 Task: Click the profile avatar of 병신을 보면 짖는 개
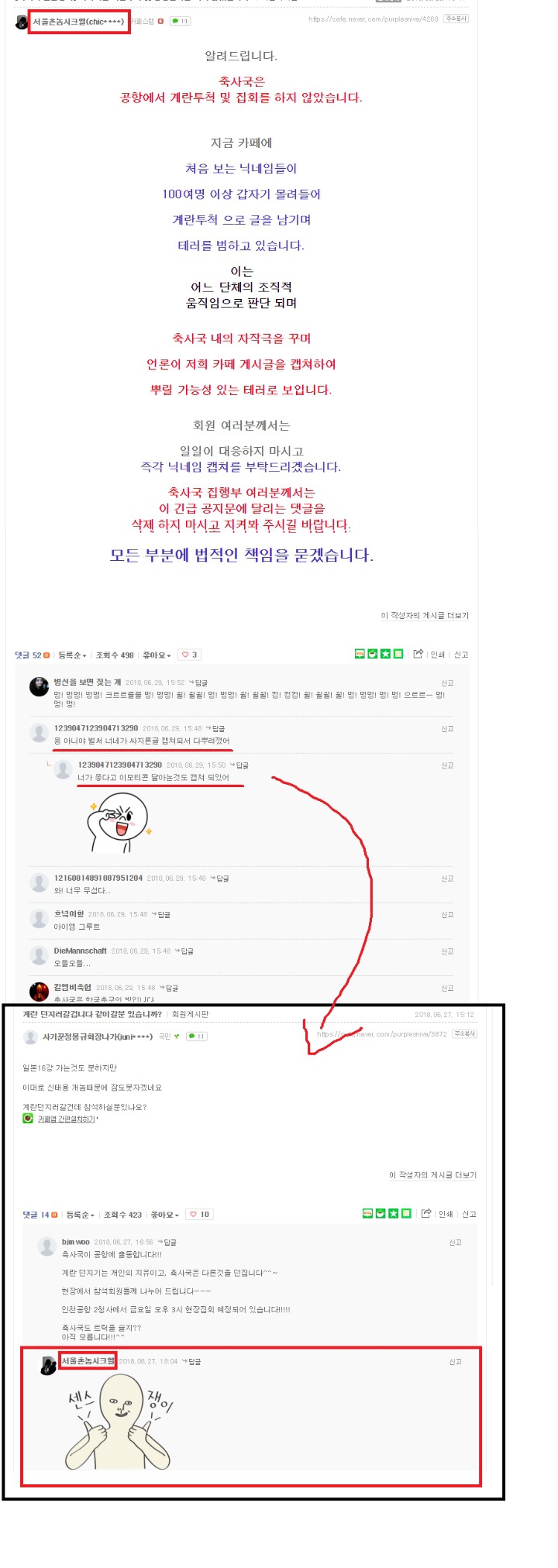pos(39,686)
